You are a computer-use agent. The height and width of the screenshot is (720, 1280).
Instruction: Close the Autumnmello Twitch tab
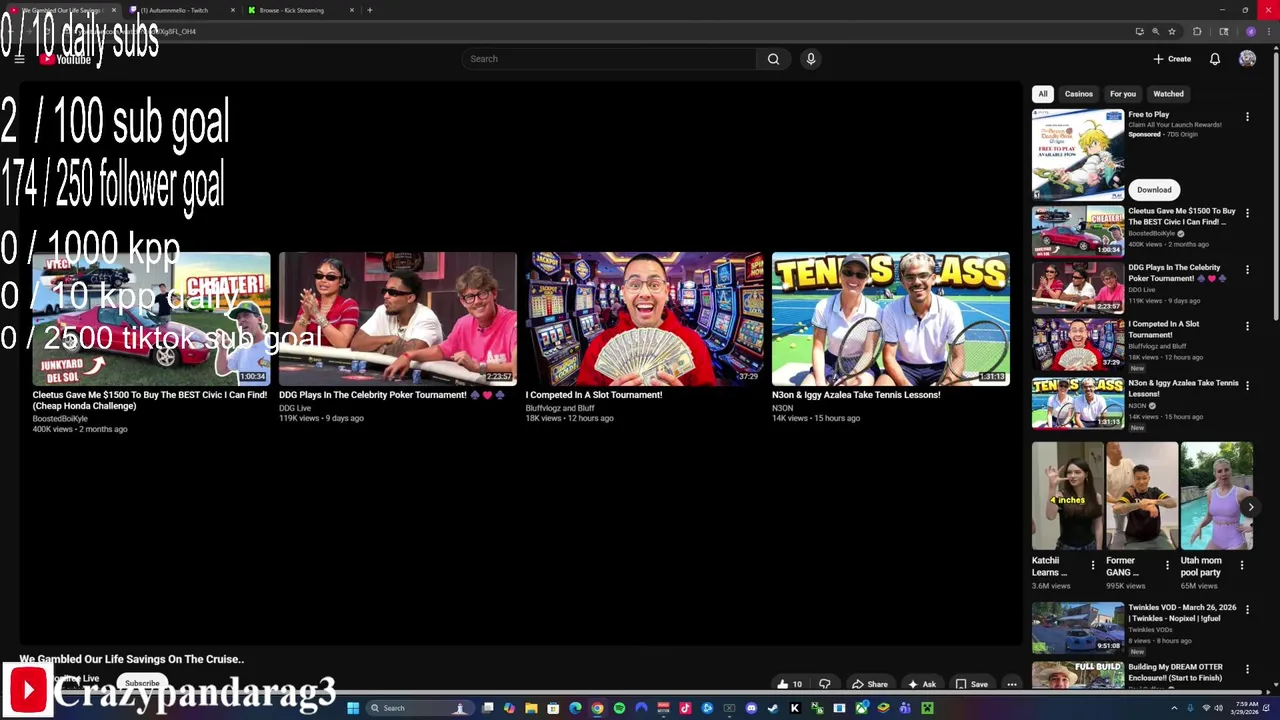[233, 10]
